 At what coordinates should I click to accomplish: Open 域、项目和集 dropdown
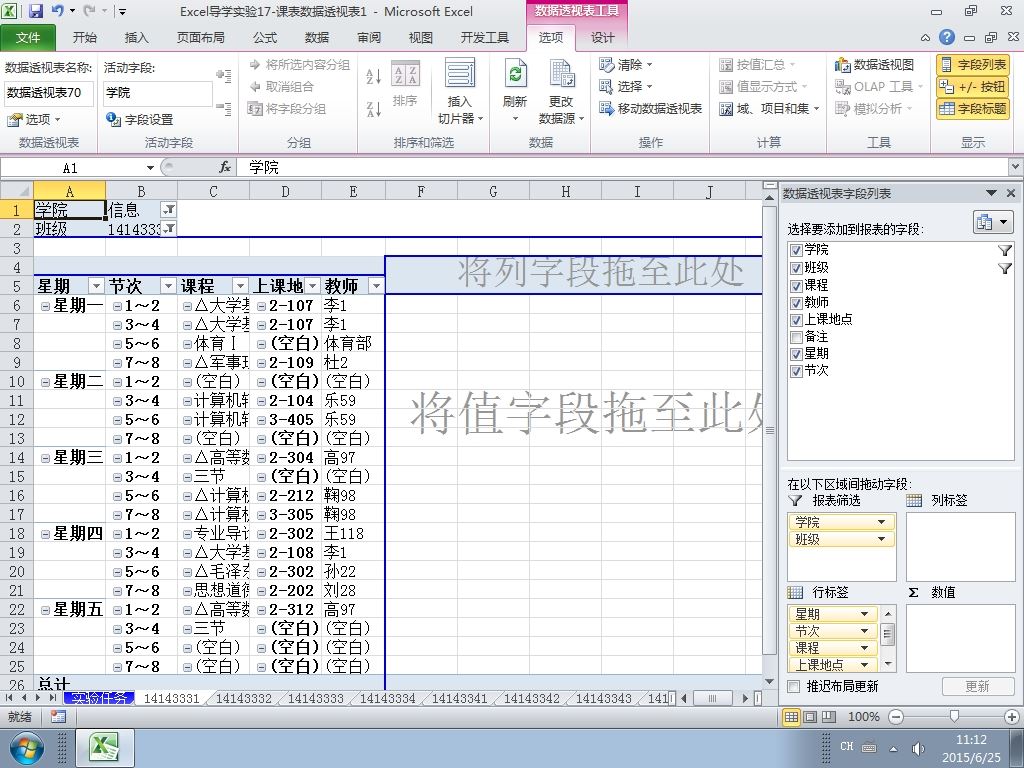tap(769, 108)
